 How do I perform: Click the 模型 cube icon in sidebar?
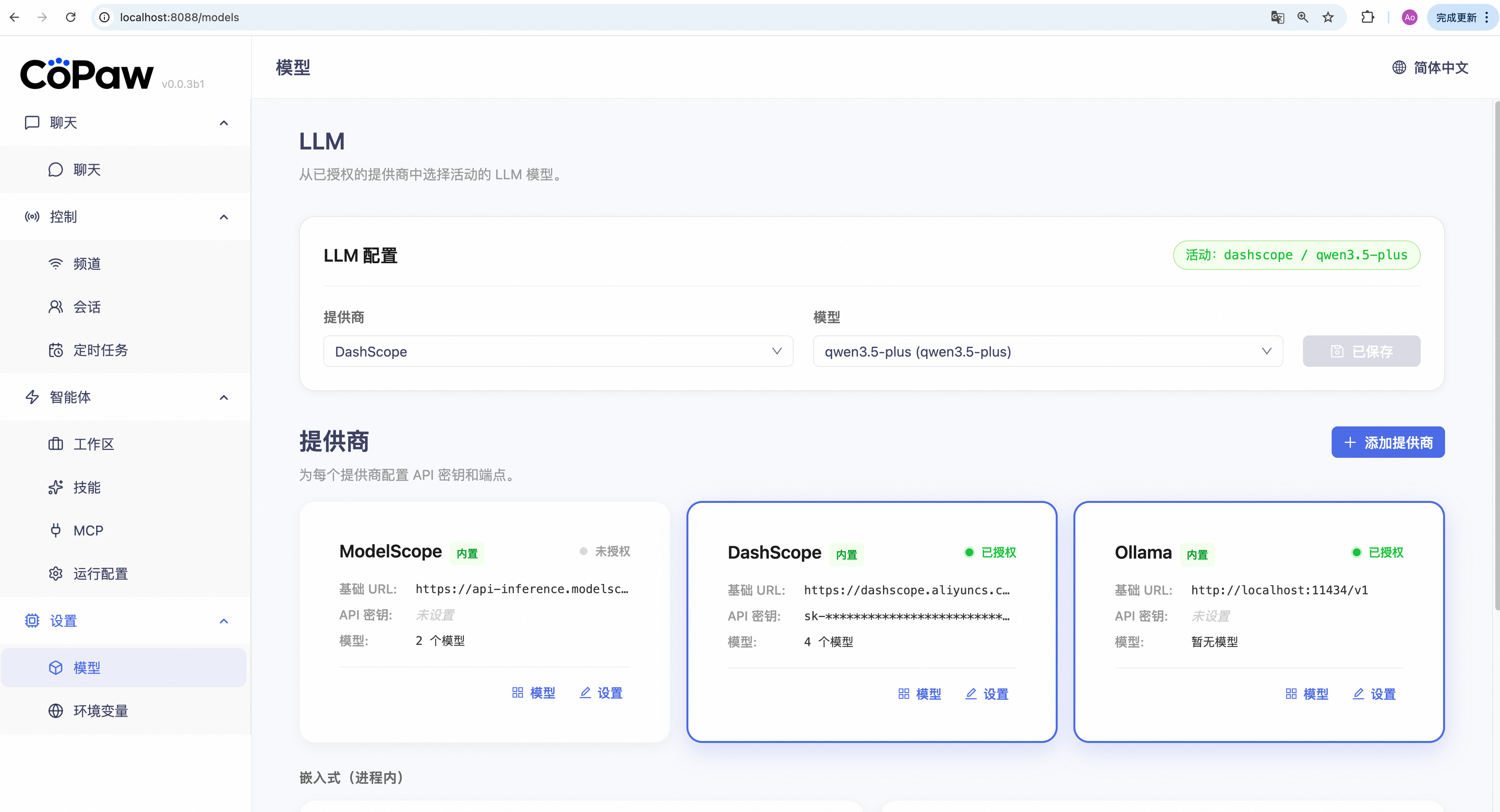point(55,668)
